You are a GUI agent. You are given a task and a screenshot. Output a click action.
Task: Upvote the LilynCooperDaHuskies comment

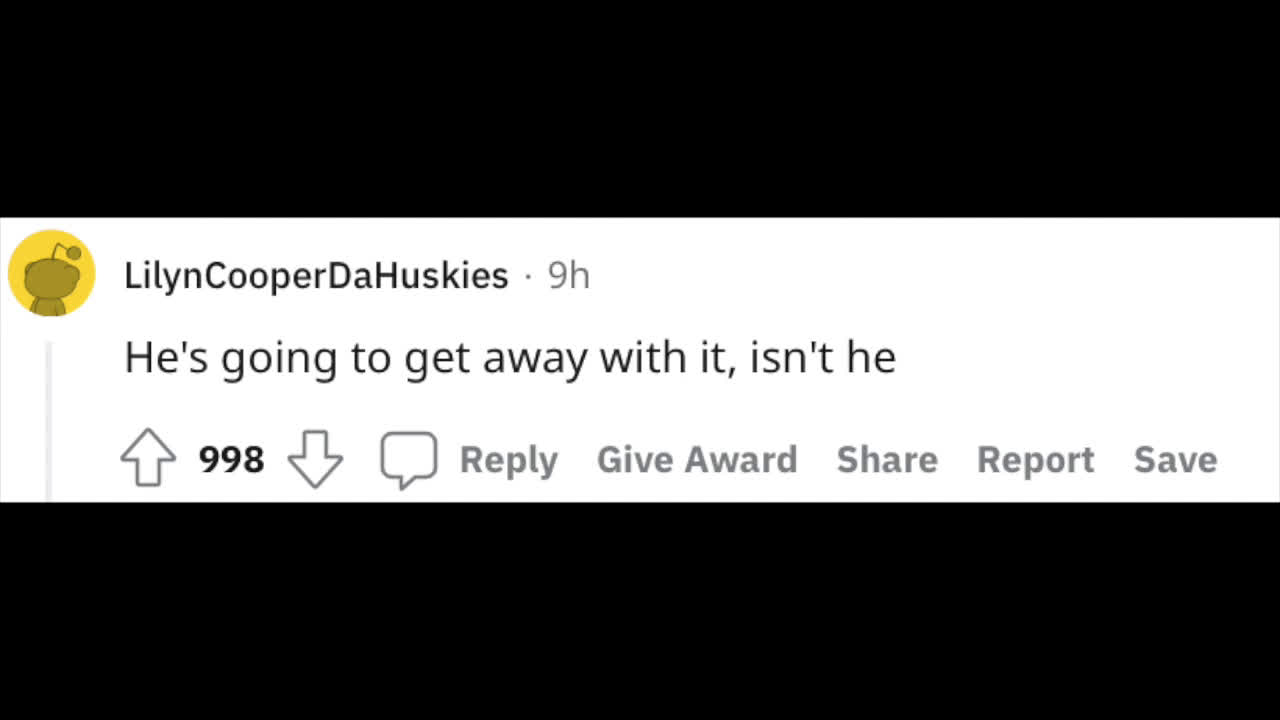[x=148, y=460]
